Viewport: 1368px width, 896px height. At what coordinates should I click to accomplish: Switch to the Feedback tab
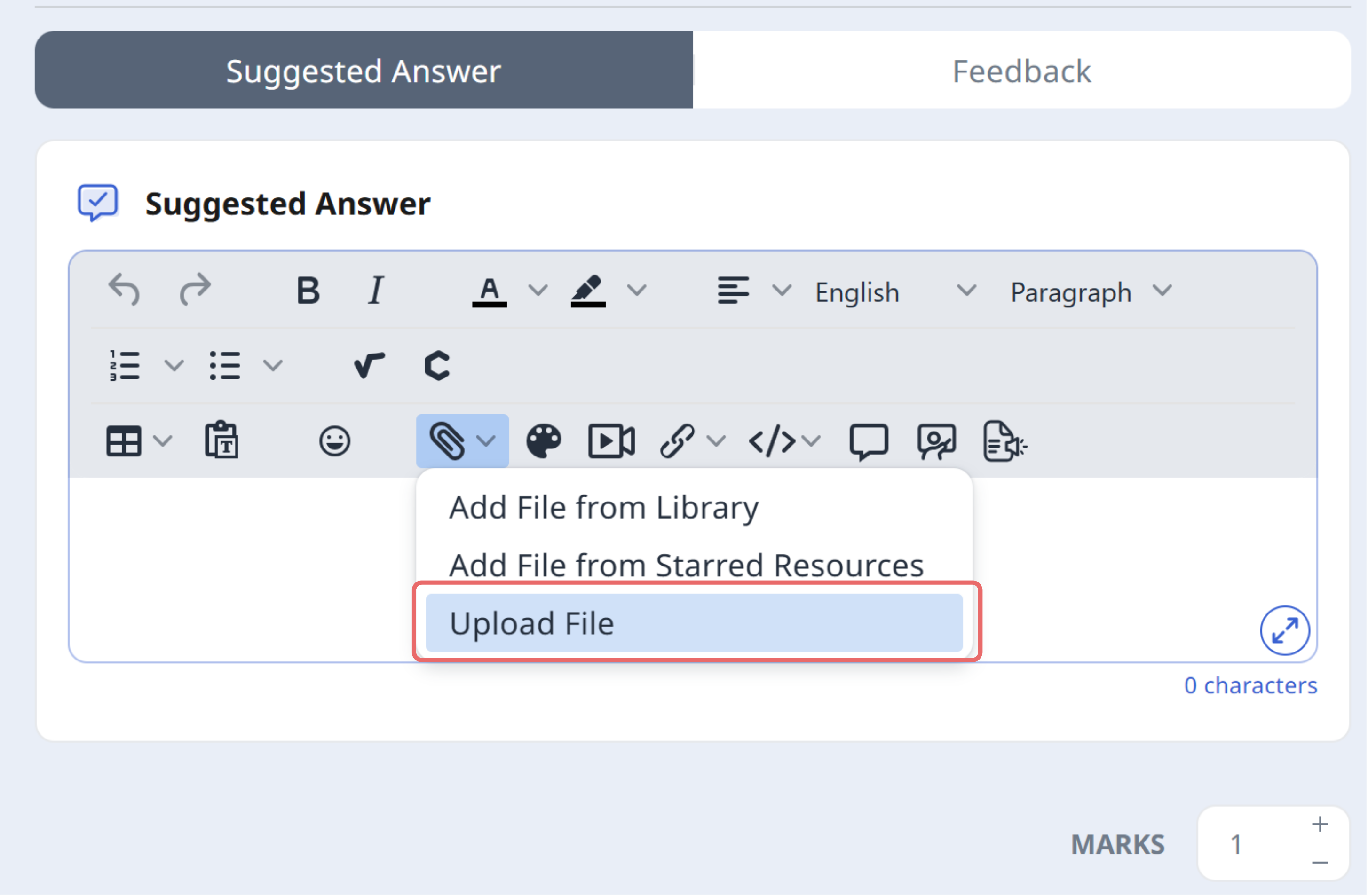point(1022,70)
